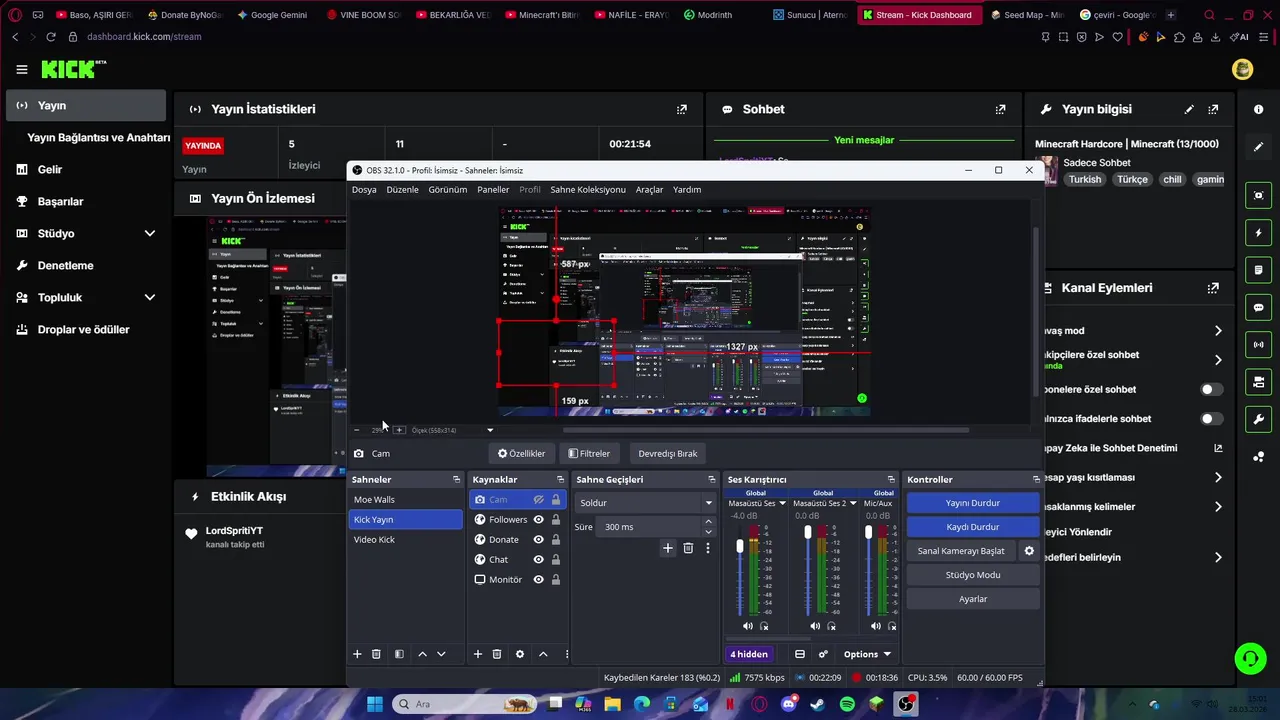Adjust Masaüstü Ses 2 volume fader
The image size is (1280, 720).
coord(808,533)
